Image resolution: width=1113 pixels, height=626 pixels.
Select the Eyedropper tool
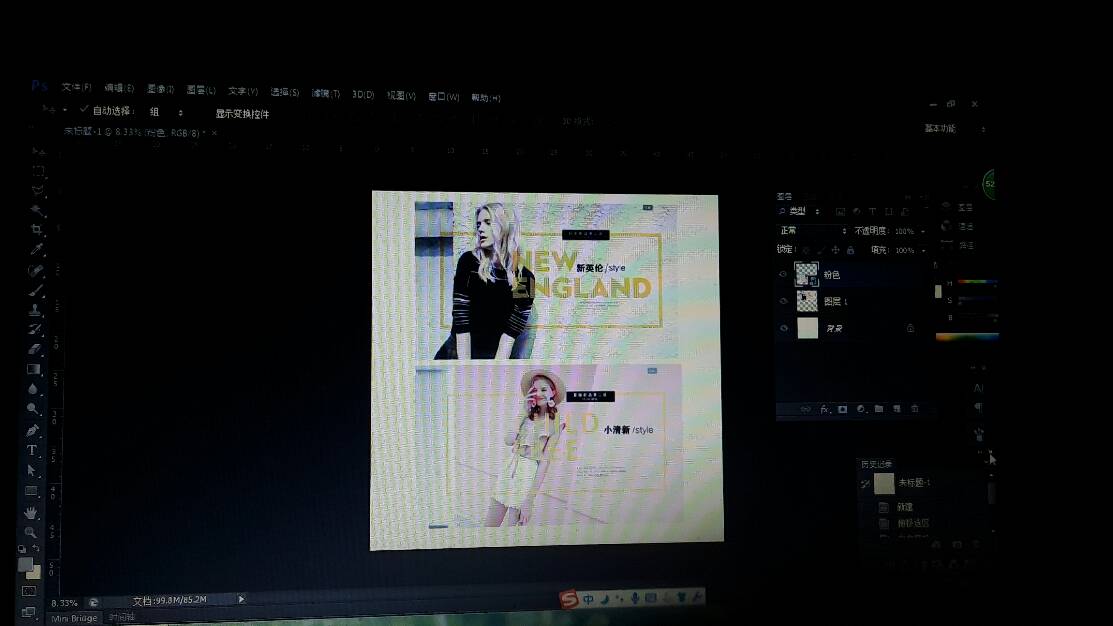coord(36,249)
